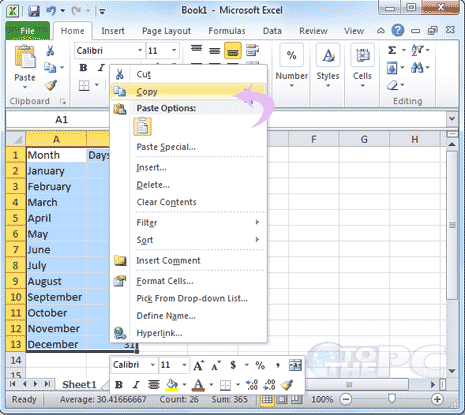
Task: Click the Sheet1 worksheet tab
Action: (79, 385)
